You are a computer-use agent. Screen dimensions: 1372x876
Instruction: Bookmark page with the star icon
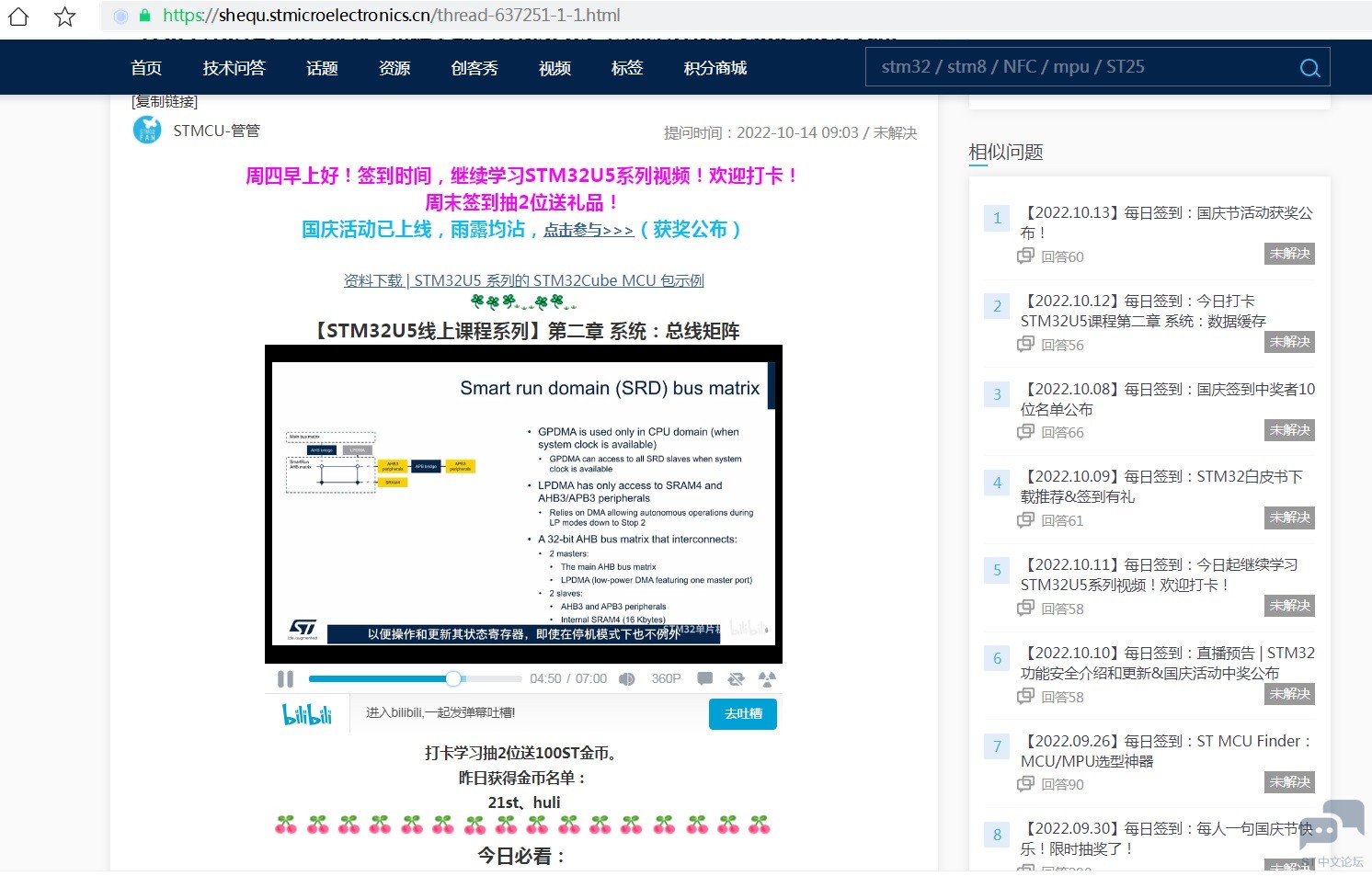[64, 16]
